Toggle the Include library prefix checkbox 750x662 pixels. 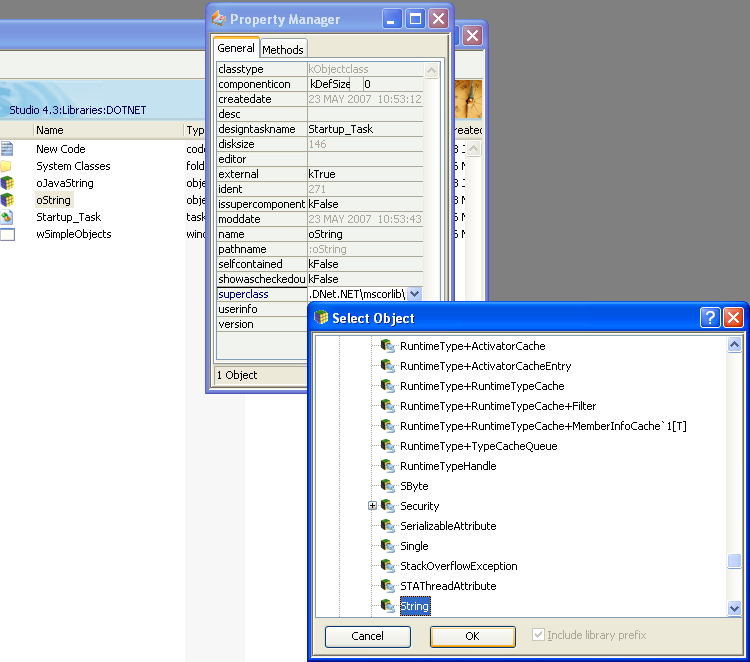pyautogui.click(x=540, y=635)
